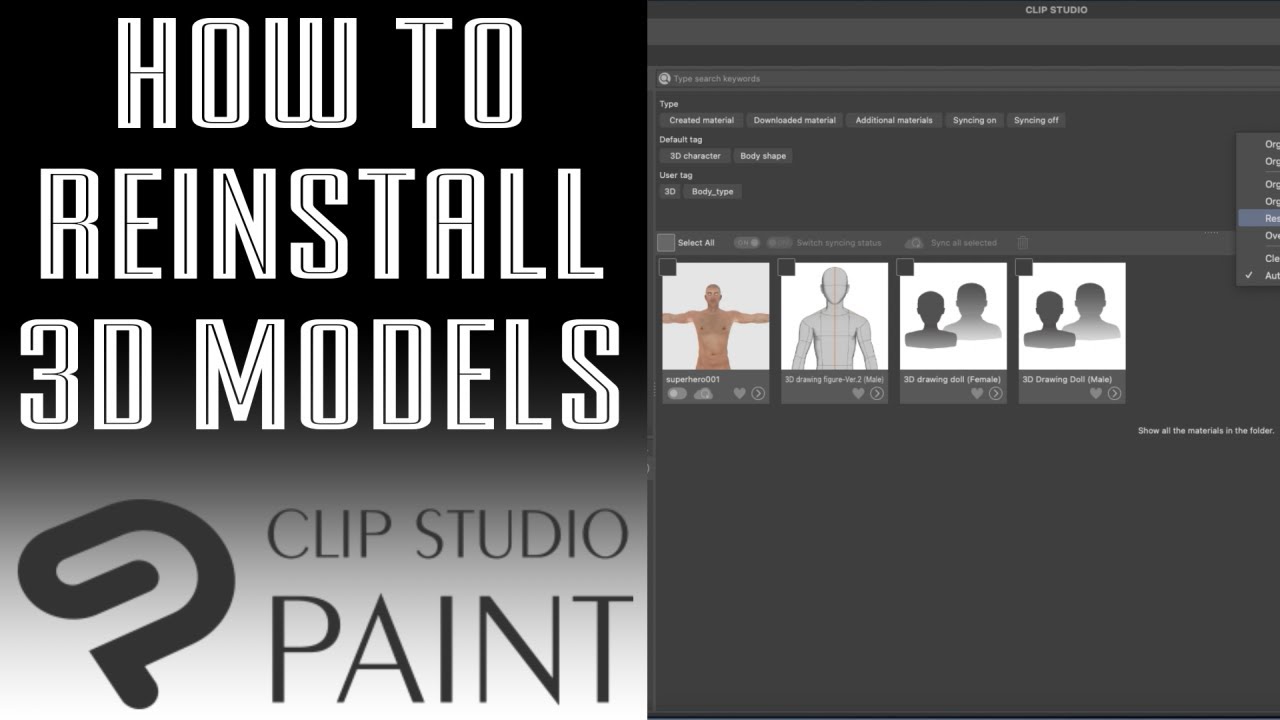This screenshot has height=720, width=1280.
Task: Choose the Cle... context menu entry
Action: coord(1259,258)
